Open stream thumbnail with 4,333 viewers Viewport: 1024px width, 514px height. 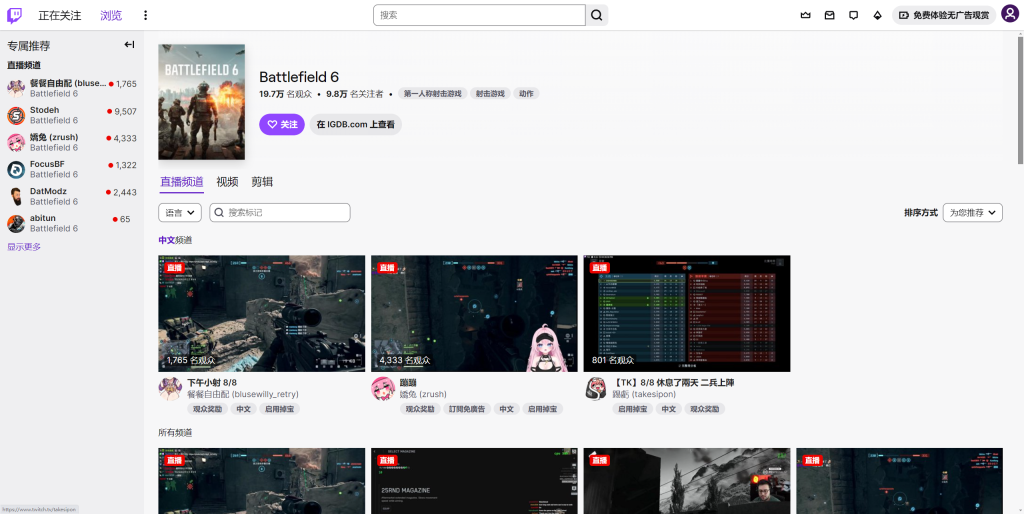[474, 313]
